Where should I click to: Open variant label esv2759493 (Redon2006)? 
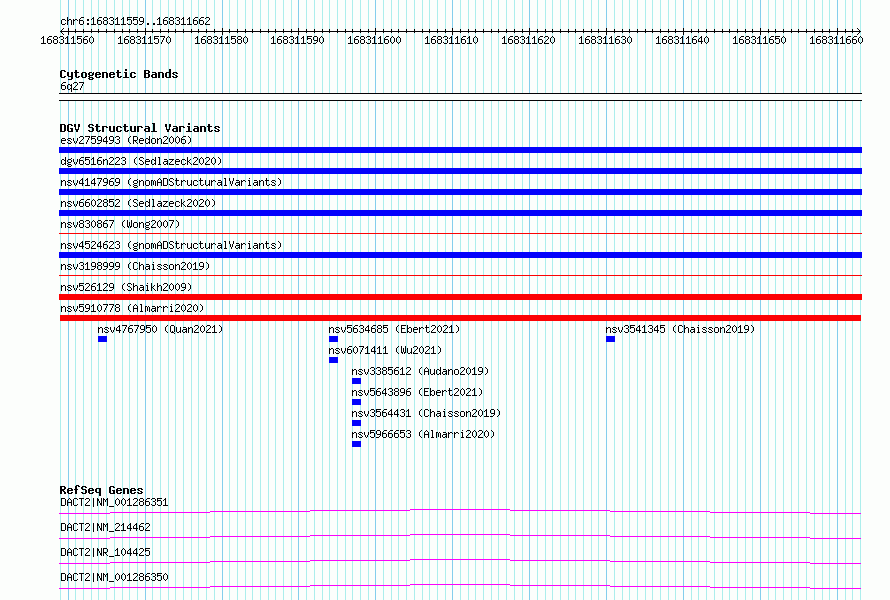click(x=126, y=140)
